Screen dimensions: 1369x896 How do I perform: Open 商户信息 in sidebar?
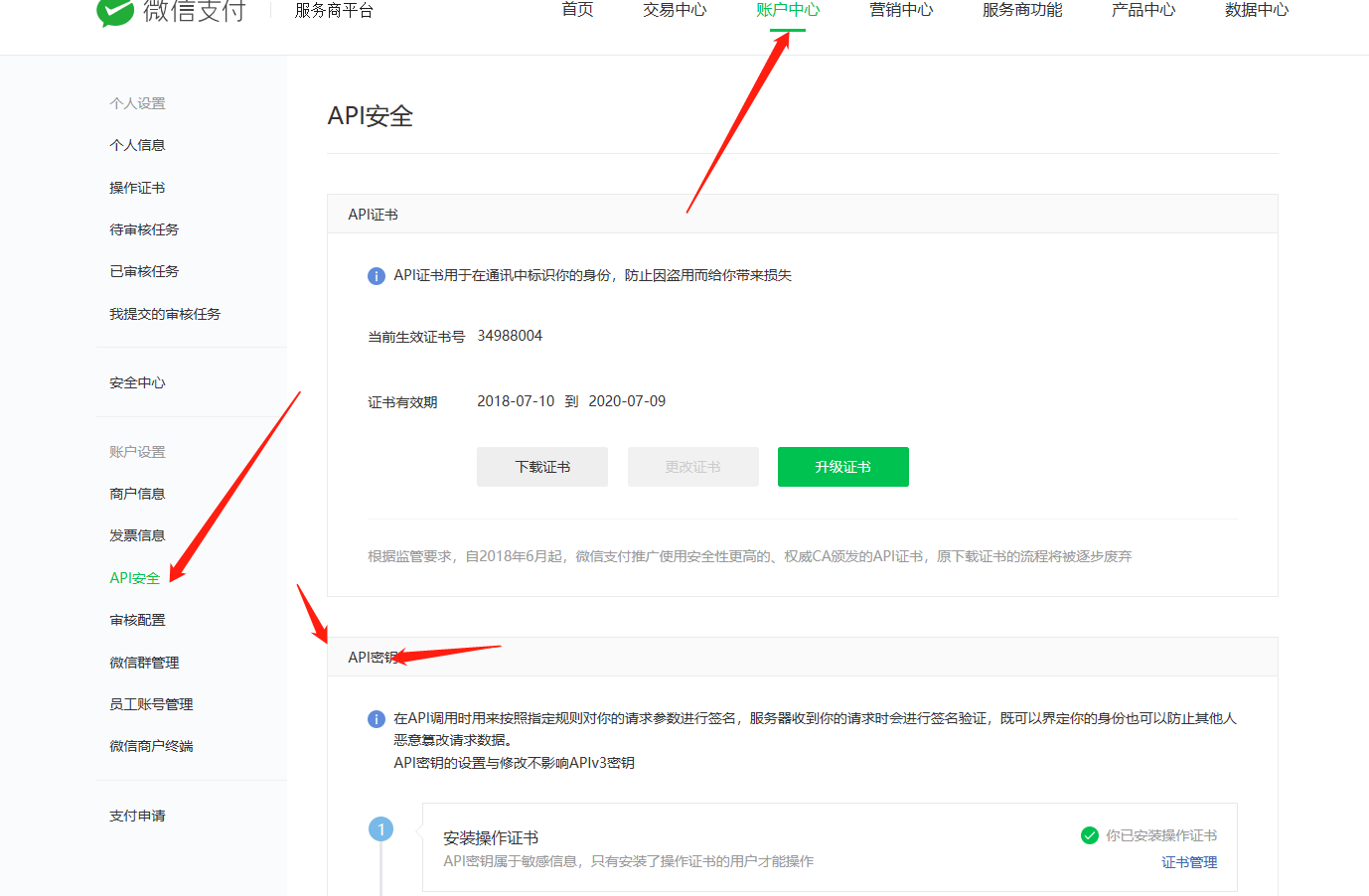coord(137,494)
